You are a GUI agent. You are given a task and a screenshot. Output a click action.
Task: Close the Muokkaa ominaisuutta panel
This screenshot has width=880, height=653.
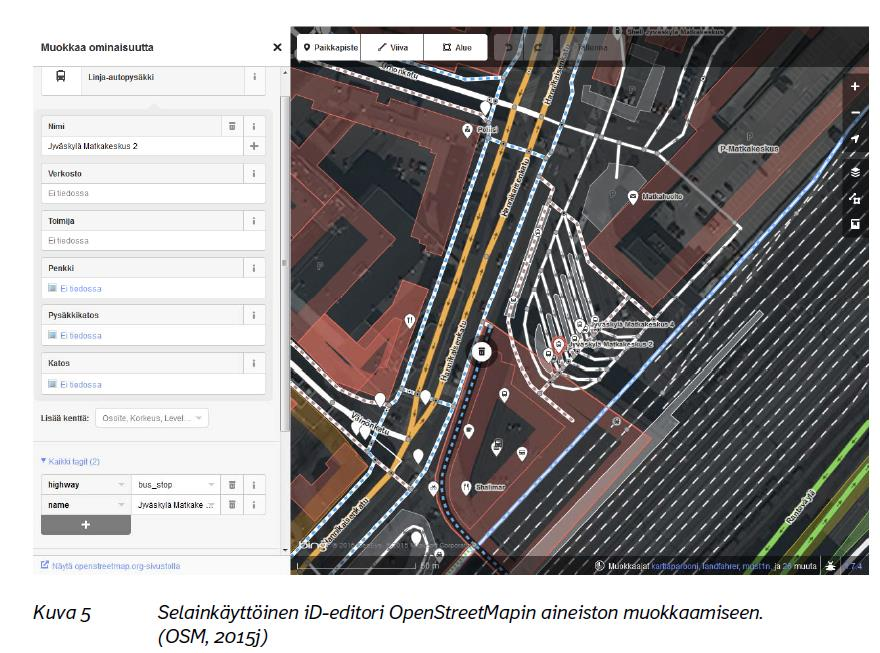277,47
